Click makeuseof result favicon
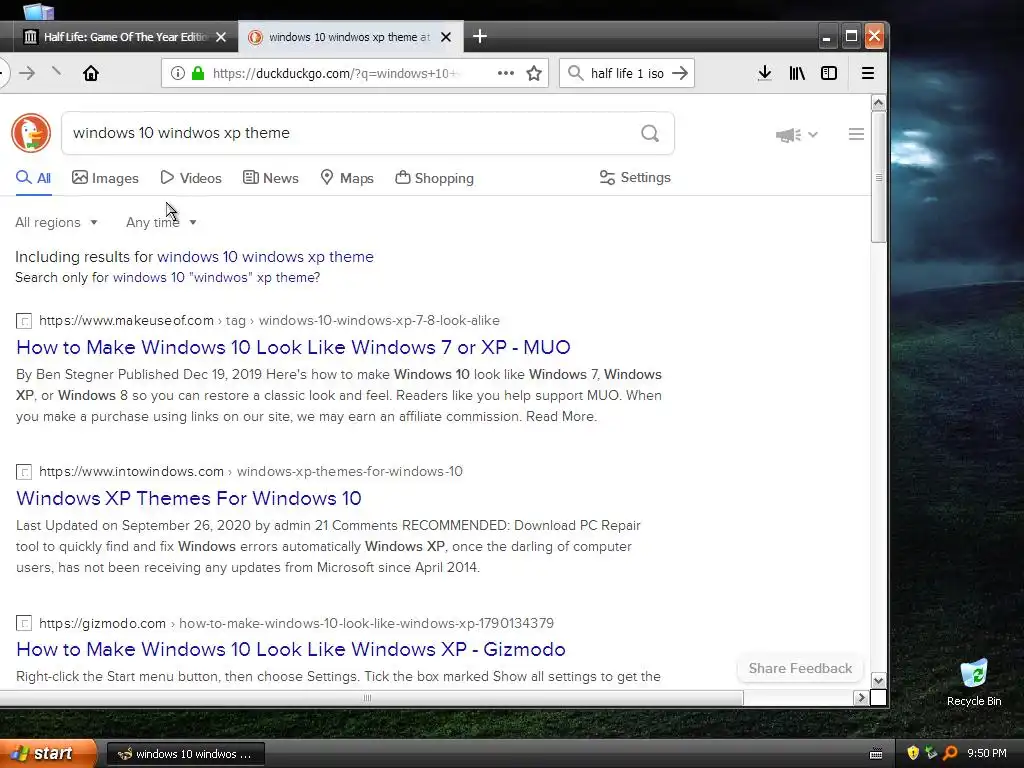The width and height of the screenshot is (1024, 768). coord(24,321)
